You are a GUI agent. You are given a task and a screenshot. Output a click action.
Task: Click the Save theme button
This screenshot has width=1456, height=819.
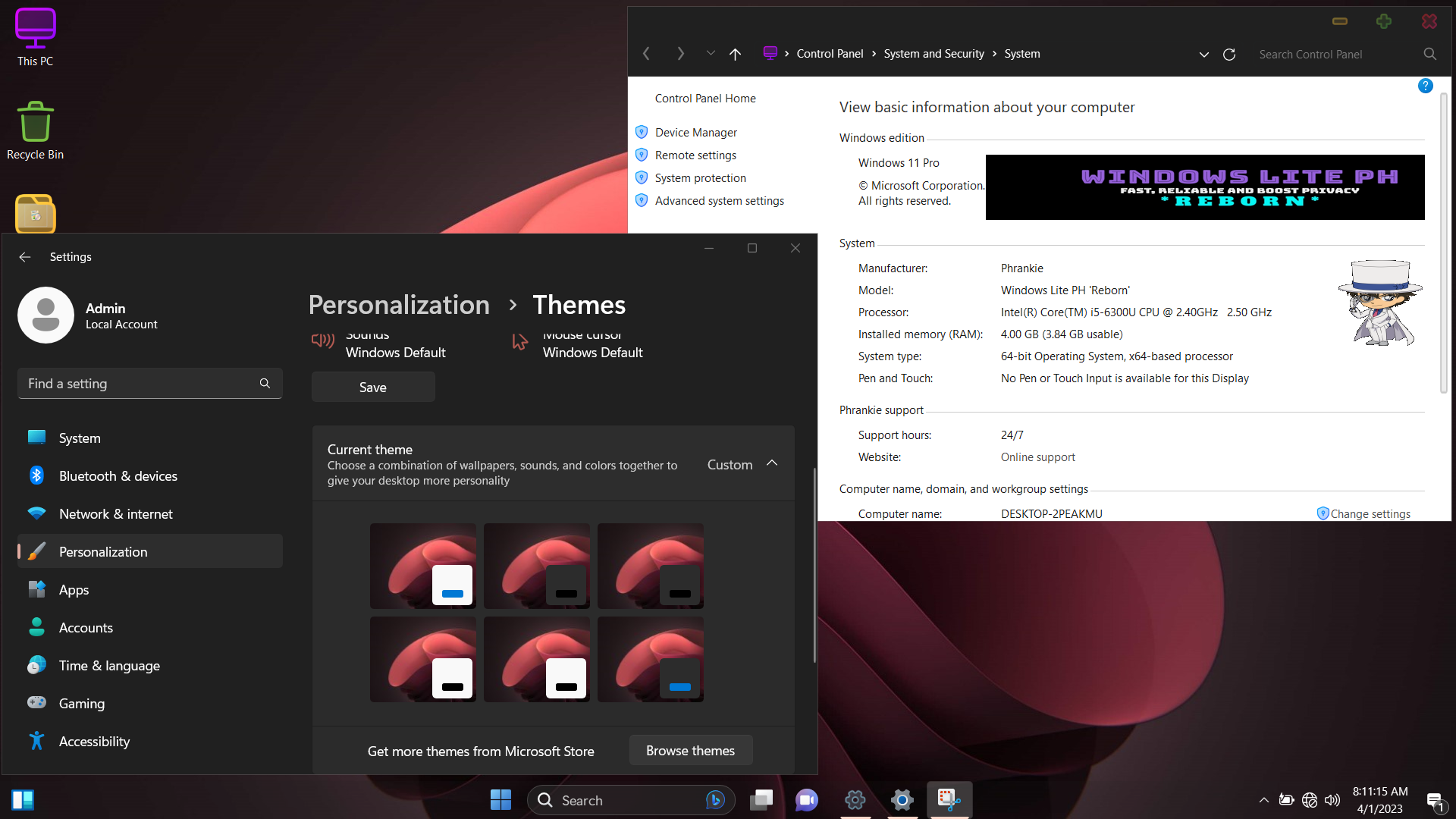[x=373, y=388]
